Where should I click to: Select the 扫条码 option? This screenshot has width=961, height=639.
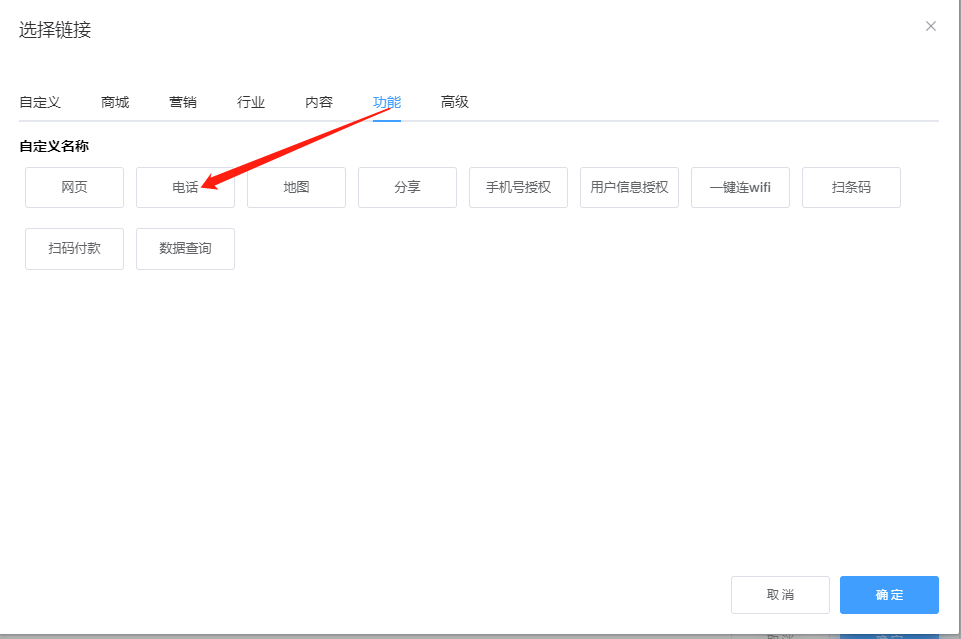click(851, 187)
